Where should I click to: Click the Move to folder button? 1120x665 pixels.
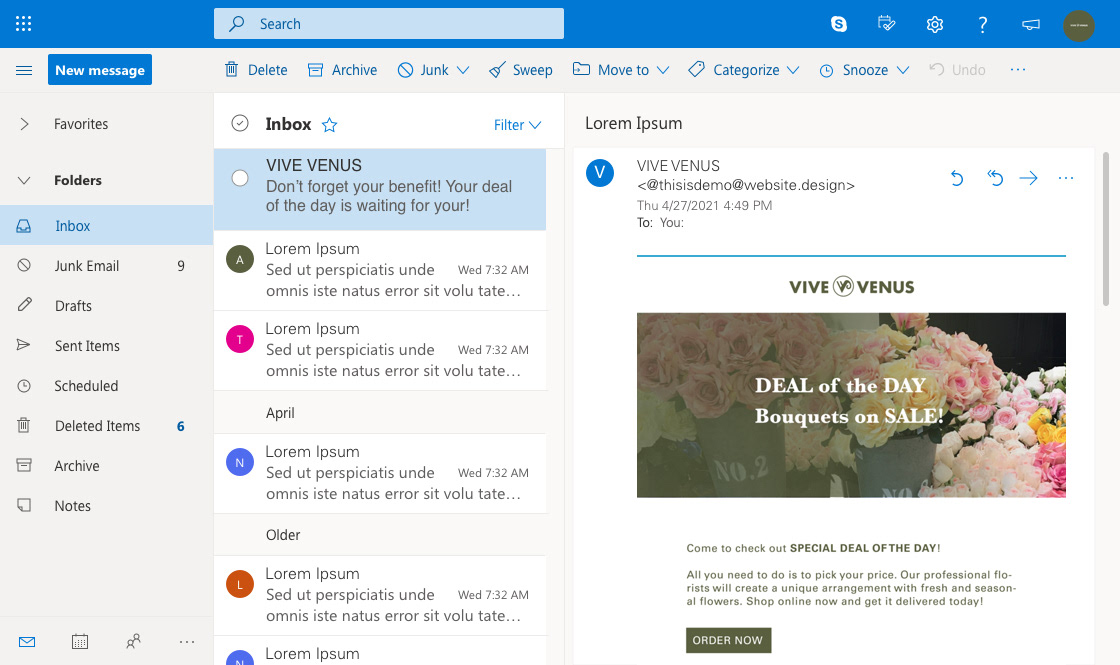pos(611,69)
